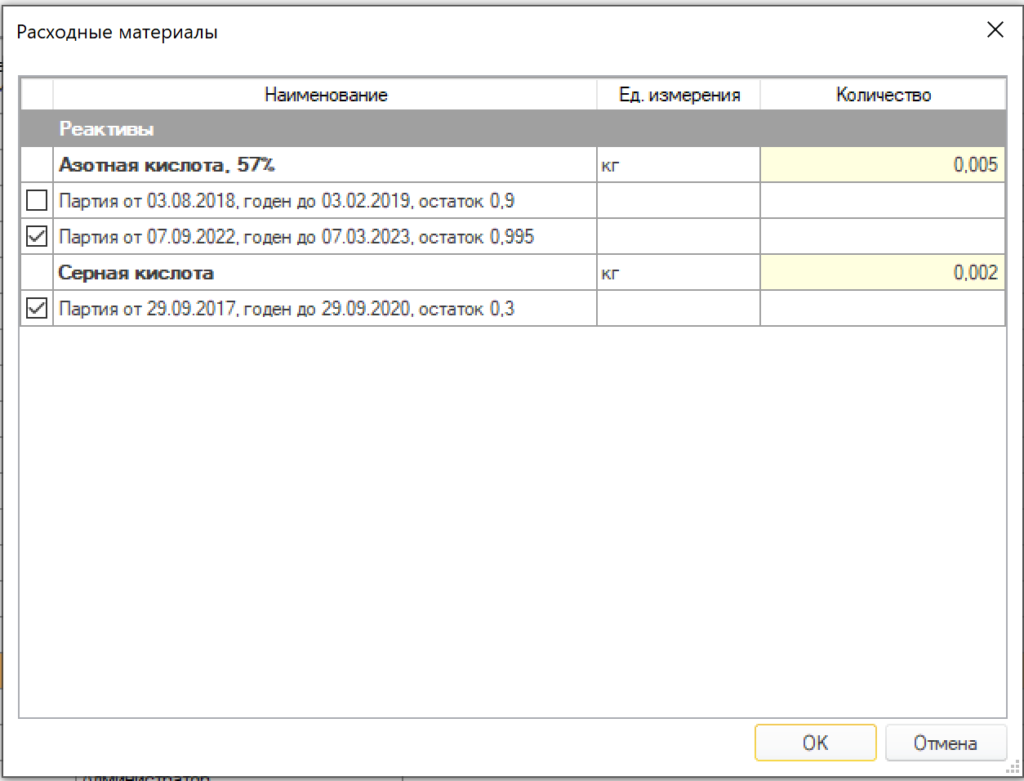
Task: Uncheck the batch dated 29.09.2017 checkbox
Action: (37, 308)
